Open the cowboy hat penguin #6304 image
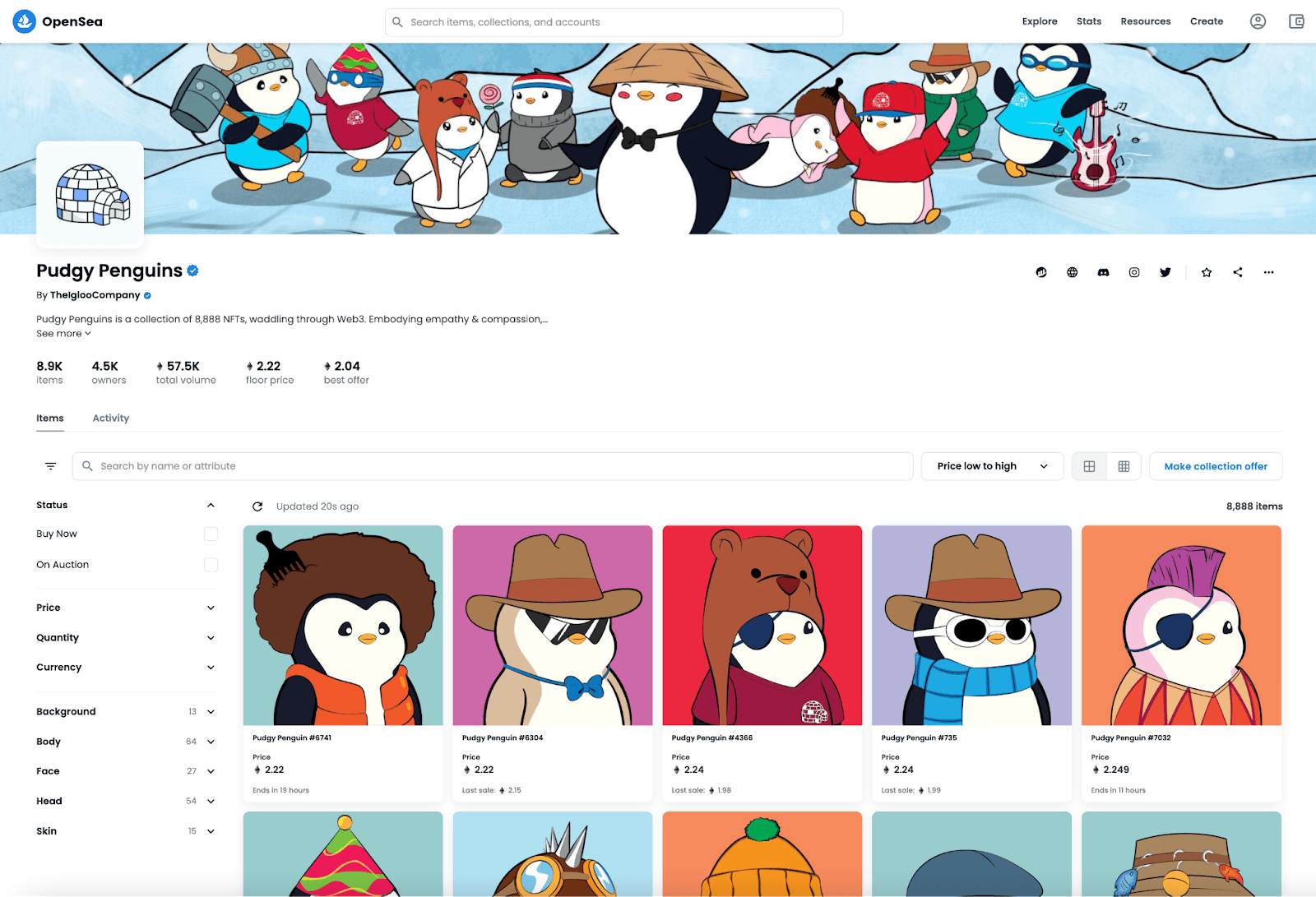This screenshot has height=897, width=1316. (x=553, y=626)
